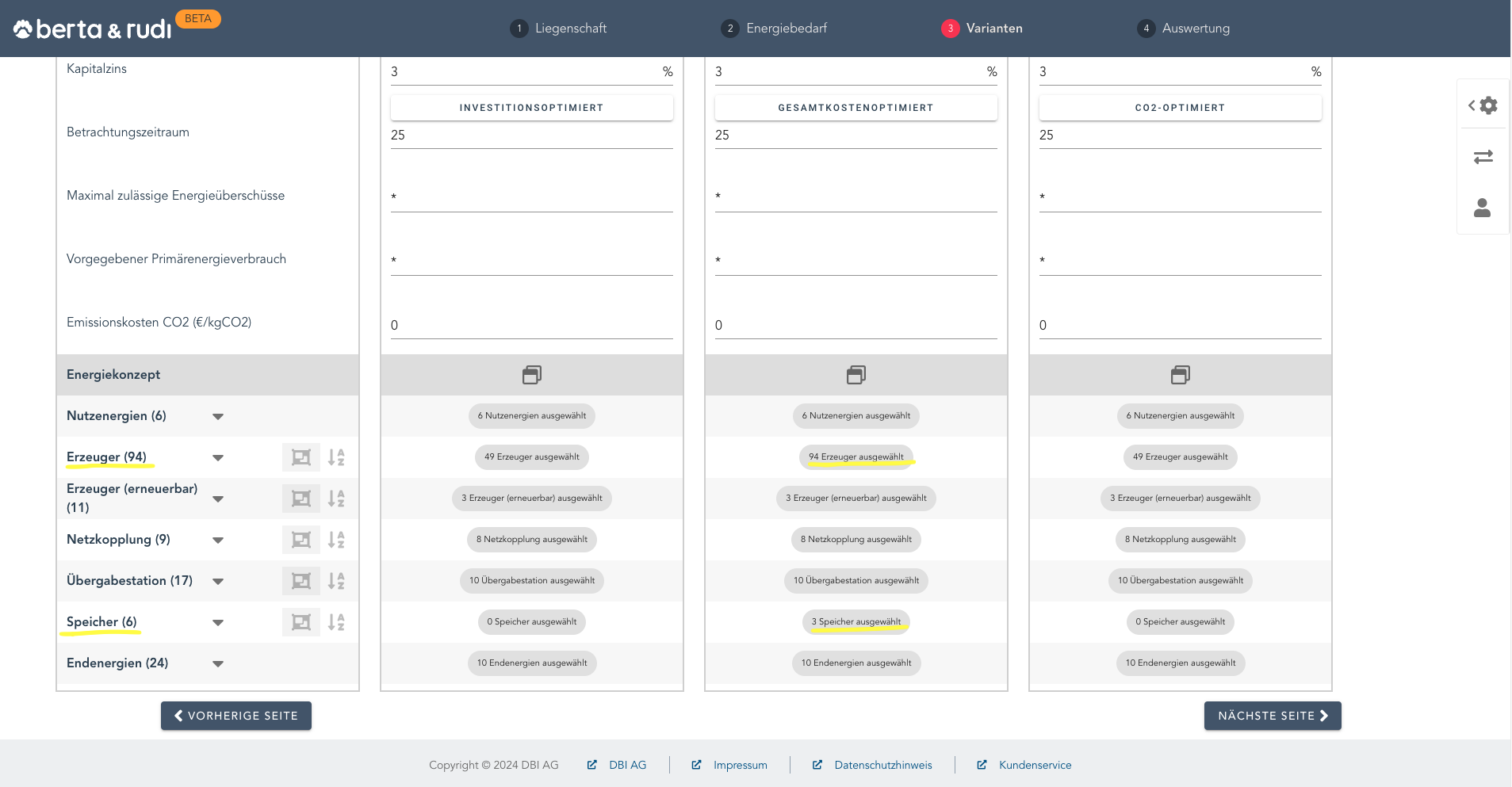1512x787 pixels.
Task: Open the user profile icon
Action: pyautogui.click(x=1482, y=208)
